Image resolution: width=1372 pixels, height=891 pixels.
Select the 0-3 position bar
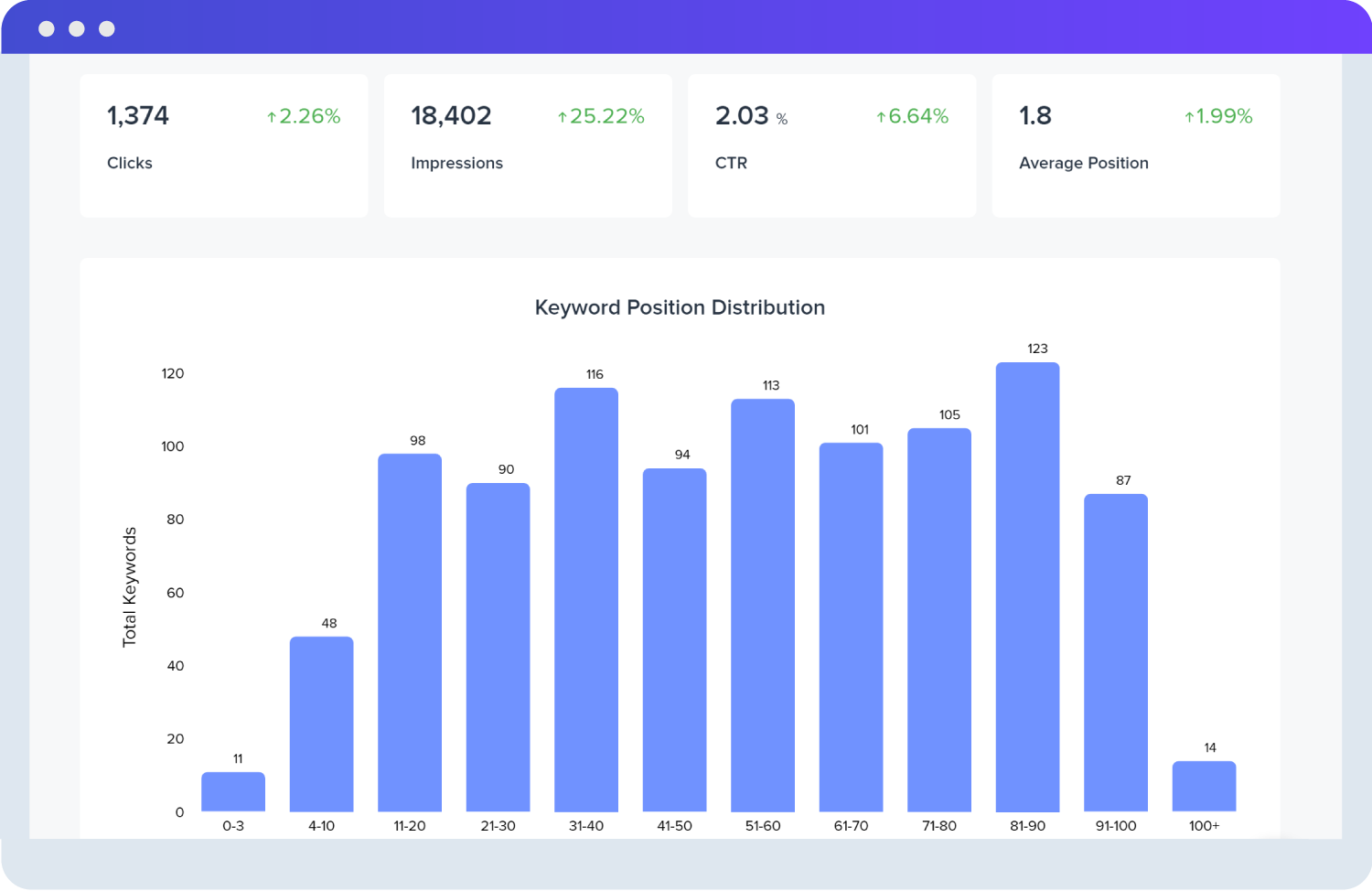tap(233, 792)
